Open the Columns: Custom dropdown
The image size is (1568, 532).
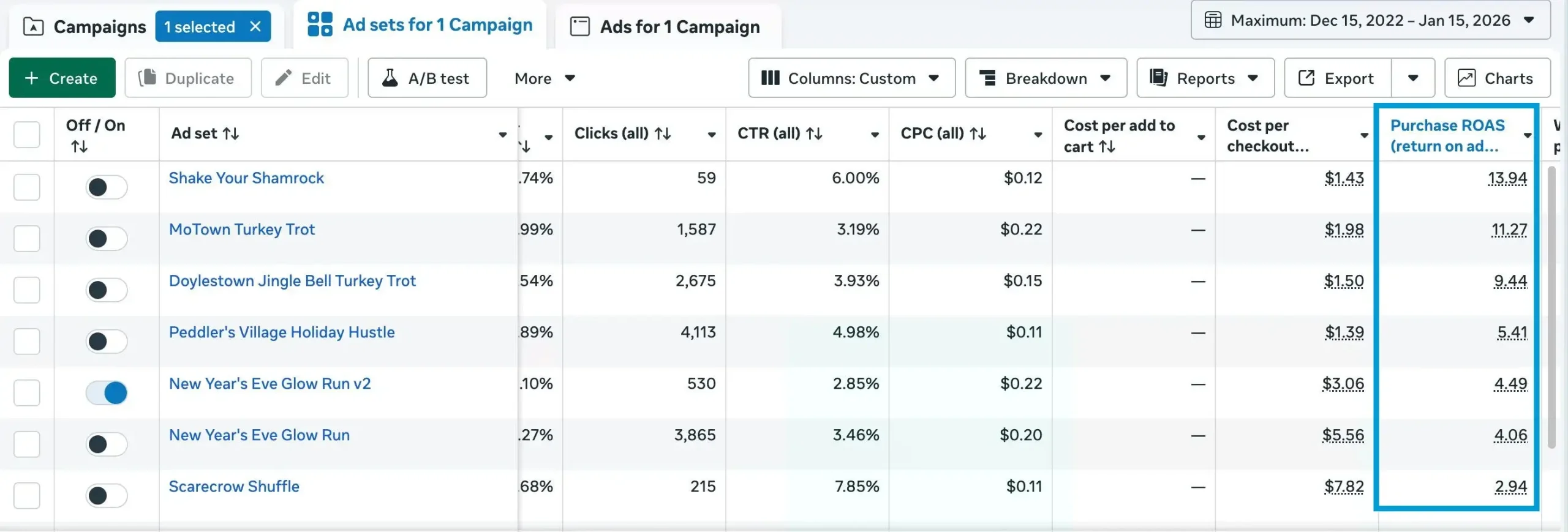[x=851, y=78]
